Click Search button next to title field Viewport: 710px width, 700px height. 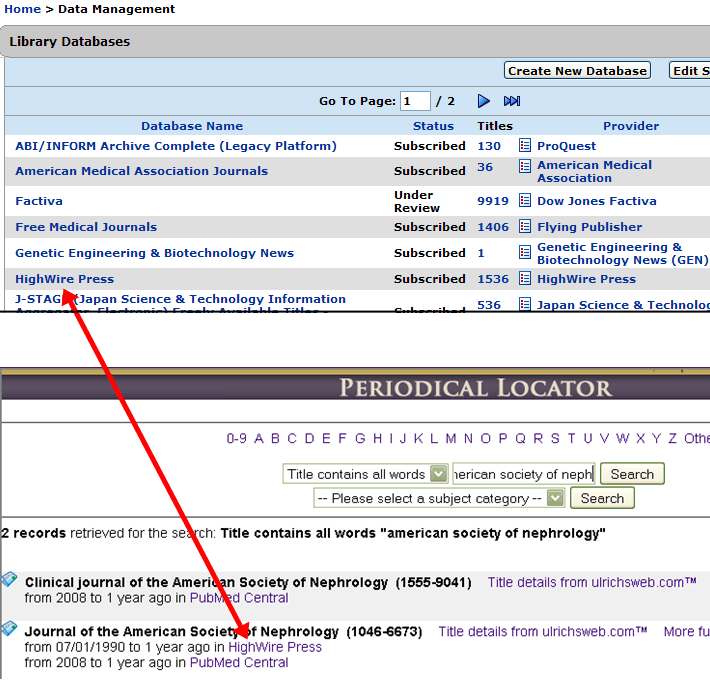click(x=632, y=474)
